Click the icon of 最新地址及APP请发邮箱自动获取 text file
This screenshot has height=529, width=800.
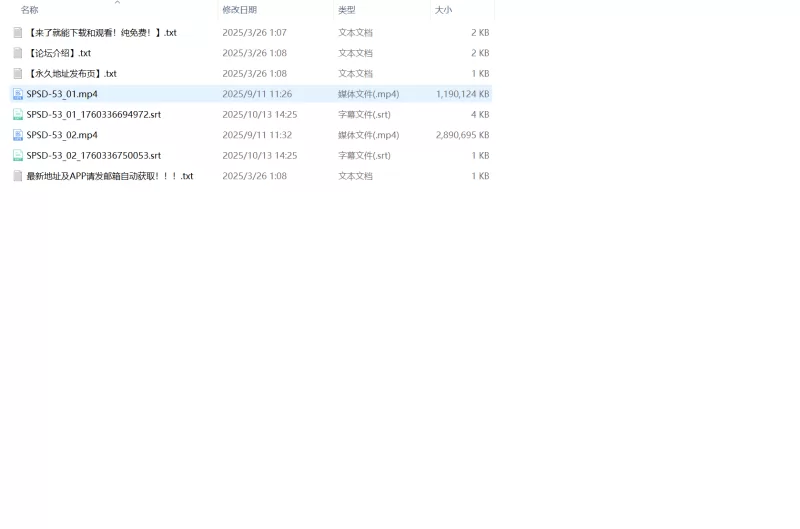17,176
